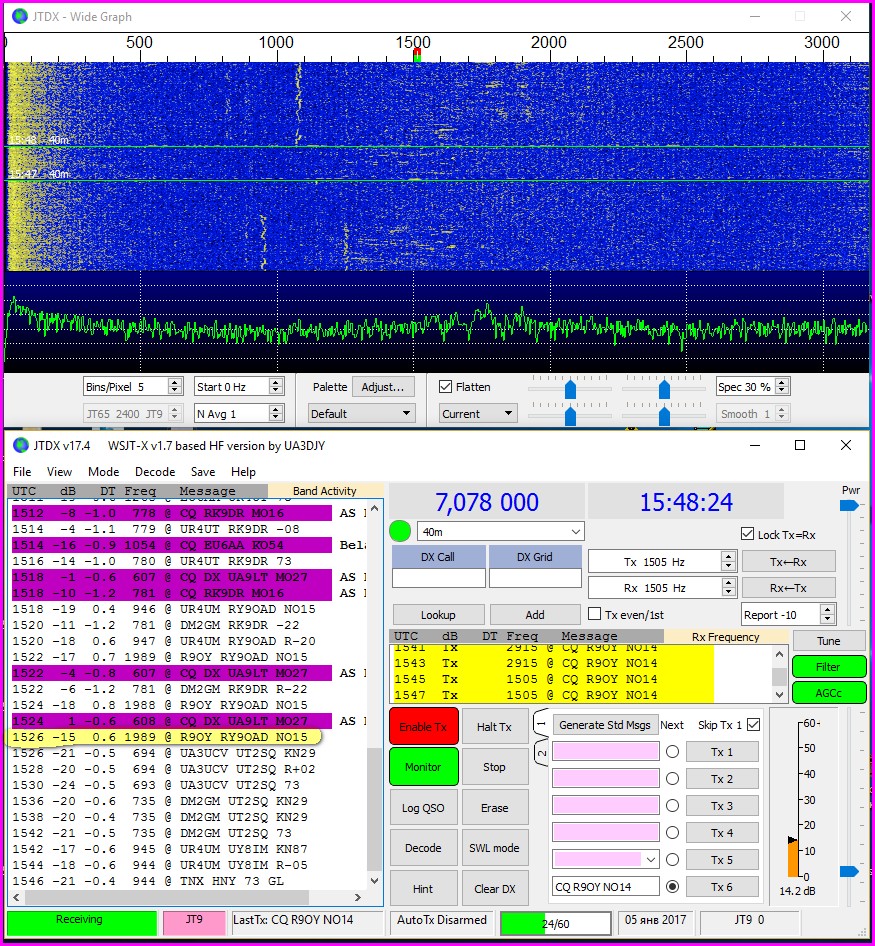Increase the Tx 1505 Hz frequency stepper
875x946 pixels.
click(x=728, y=556)
